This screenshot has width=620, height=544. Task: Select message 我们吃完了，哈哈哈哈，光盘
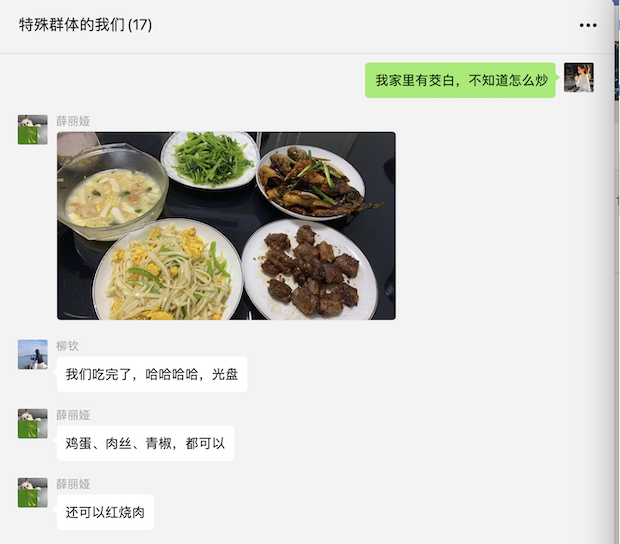(152, 374)
